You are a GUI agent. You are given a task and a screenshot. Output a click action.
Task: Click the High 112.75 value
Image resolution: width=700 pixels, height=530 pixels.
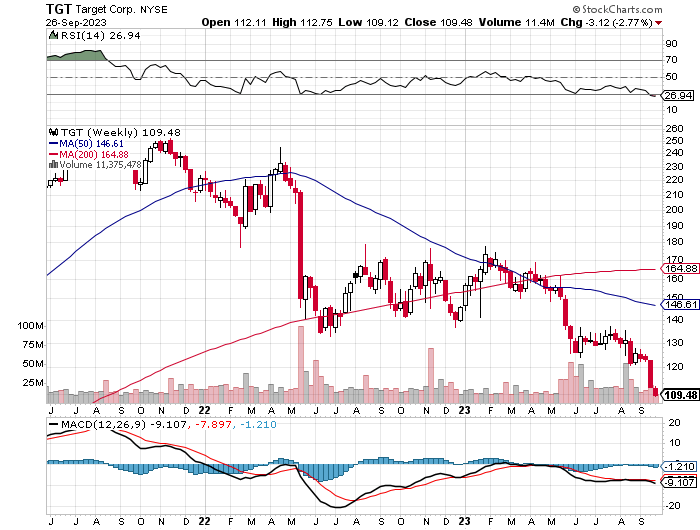[302, 22]
